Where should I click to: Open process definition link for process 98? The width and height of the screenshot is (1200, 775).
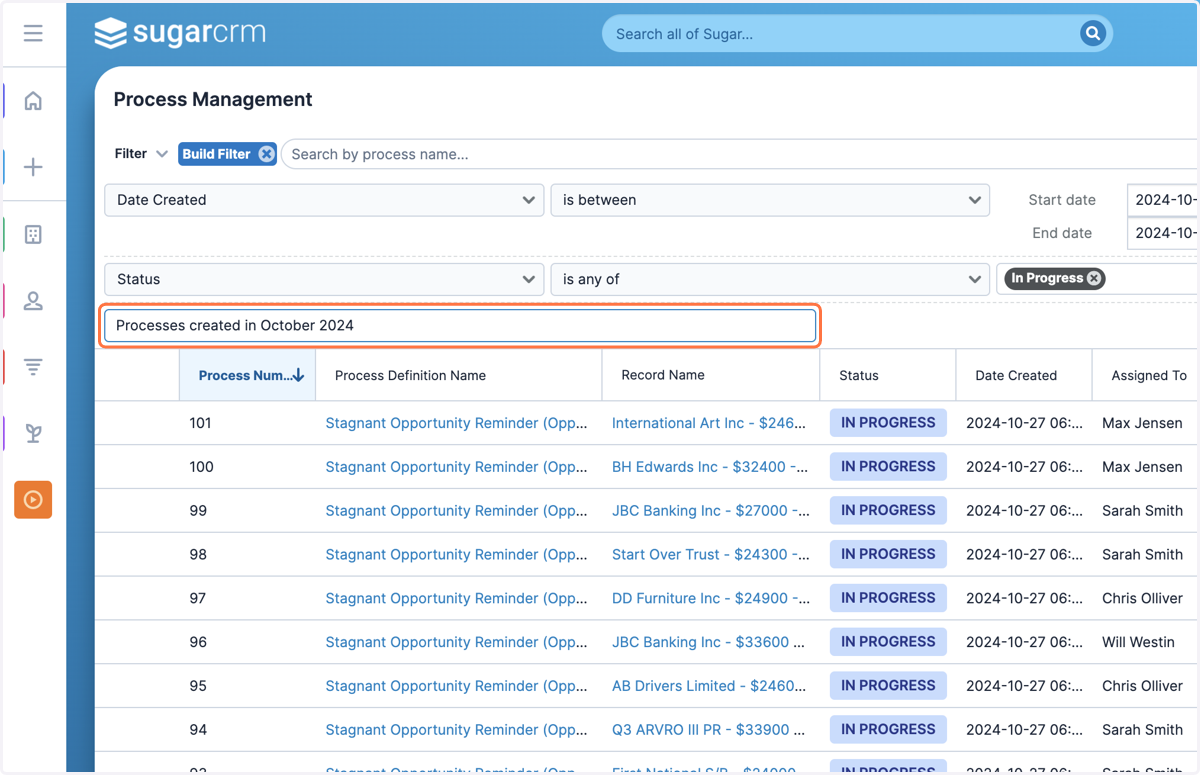click(x=457, y=555)
